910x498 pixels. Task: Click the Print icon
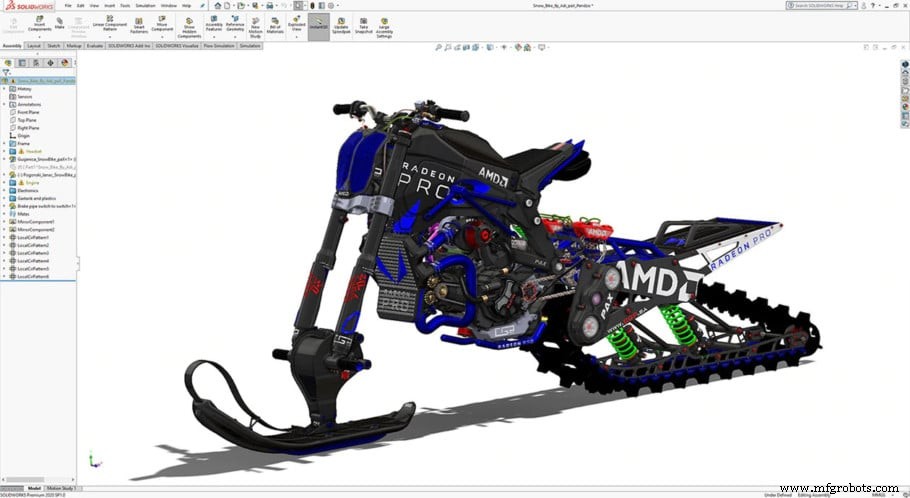tap(269, 5)
